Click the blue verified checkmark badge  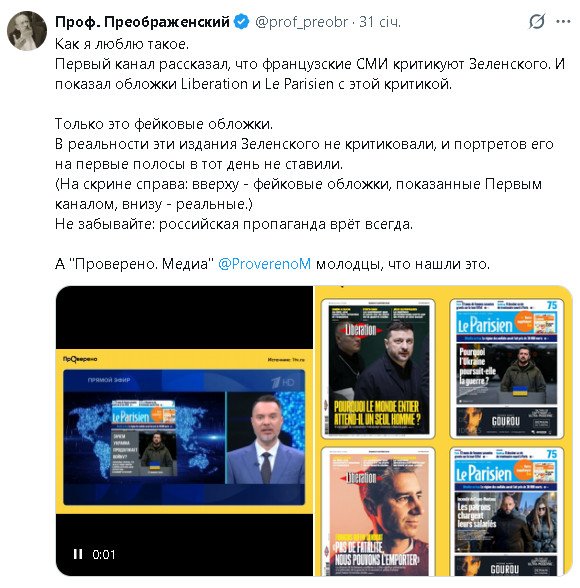click(x=242, y=22)
